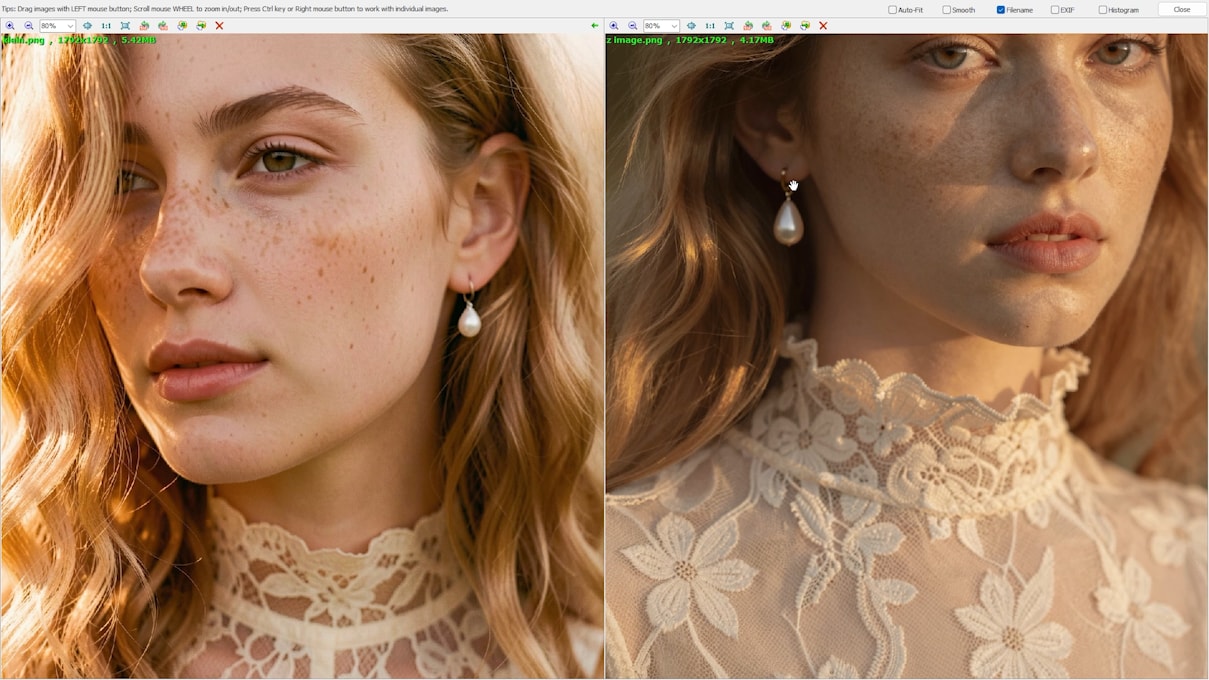Click zoom out icon on left pane

point(28,26)
